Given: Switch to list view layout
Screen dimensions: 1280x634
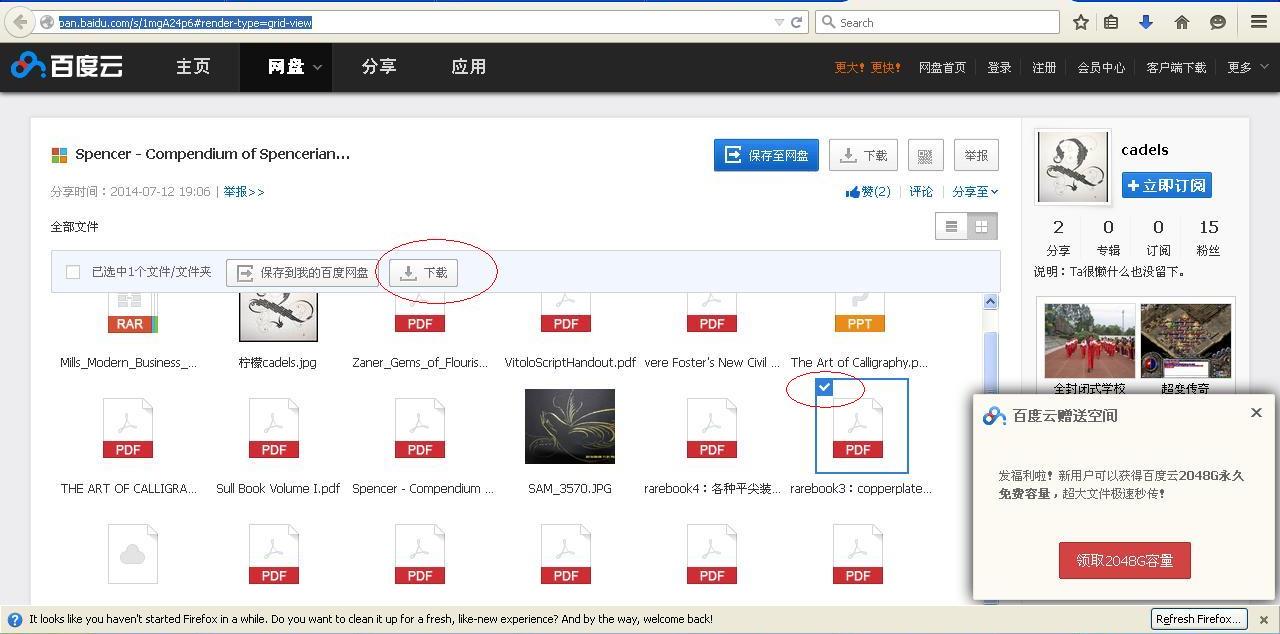Looking at the screenshot, I should 951,226.
